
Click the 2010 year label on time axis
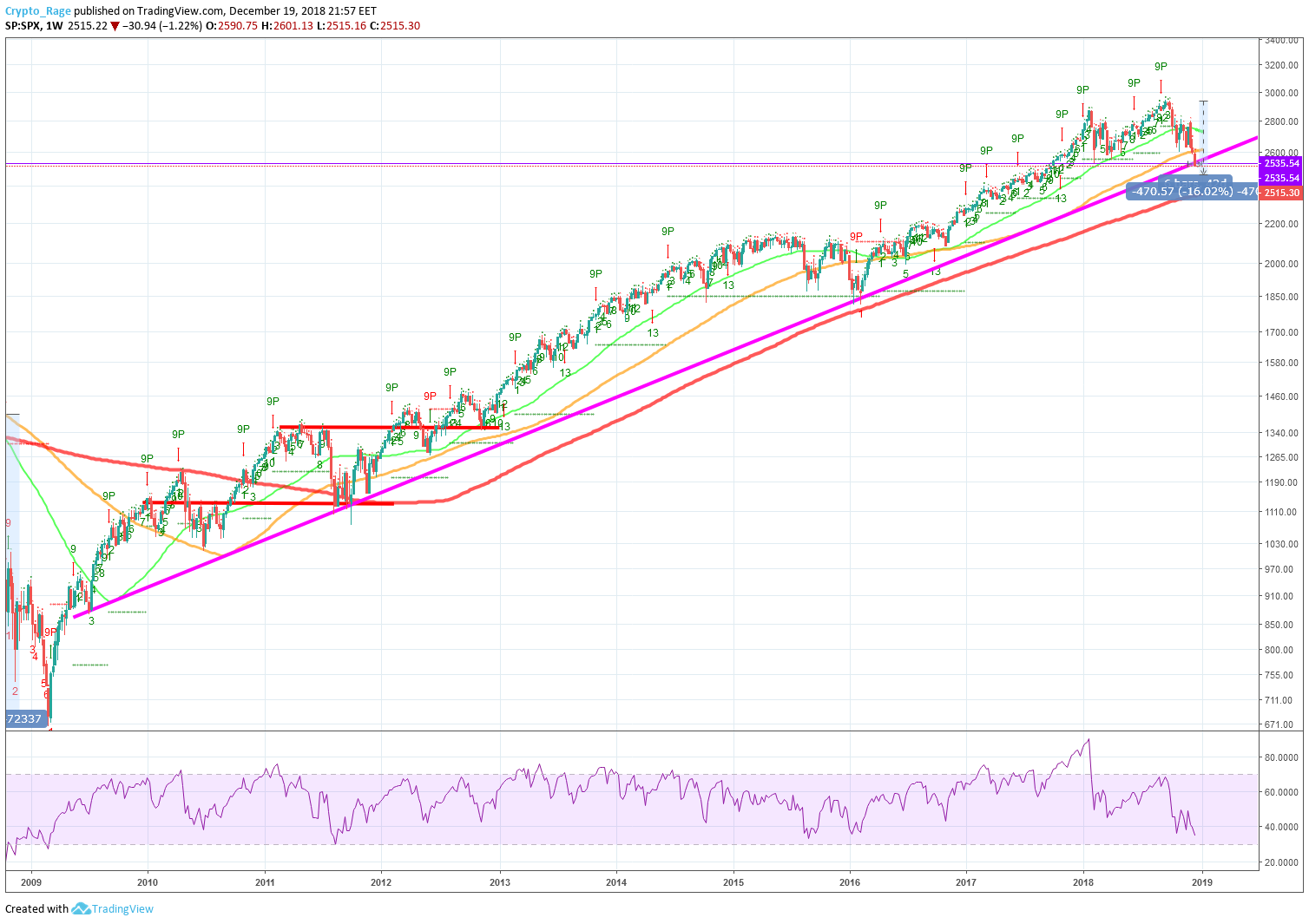[148, 882]
